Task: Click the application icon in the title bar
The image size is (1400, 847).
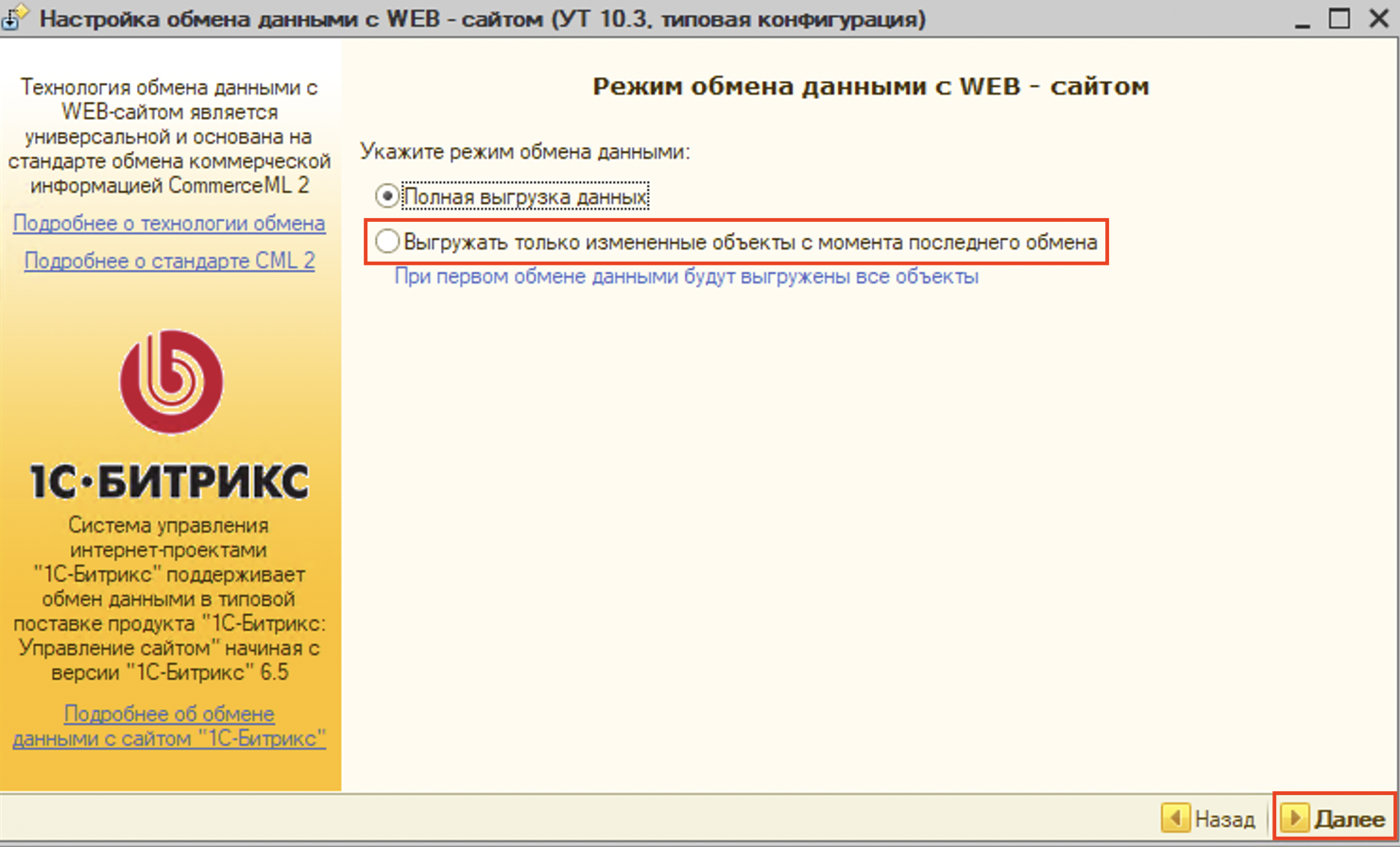Action: point(15,18)
